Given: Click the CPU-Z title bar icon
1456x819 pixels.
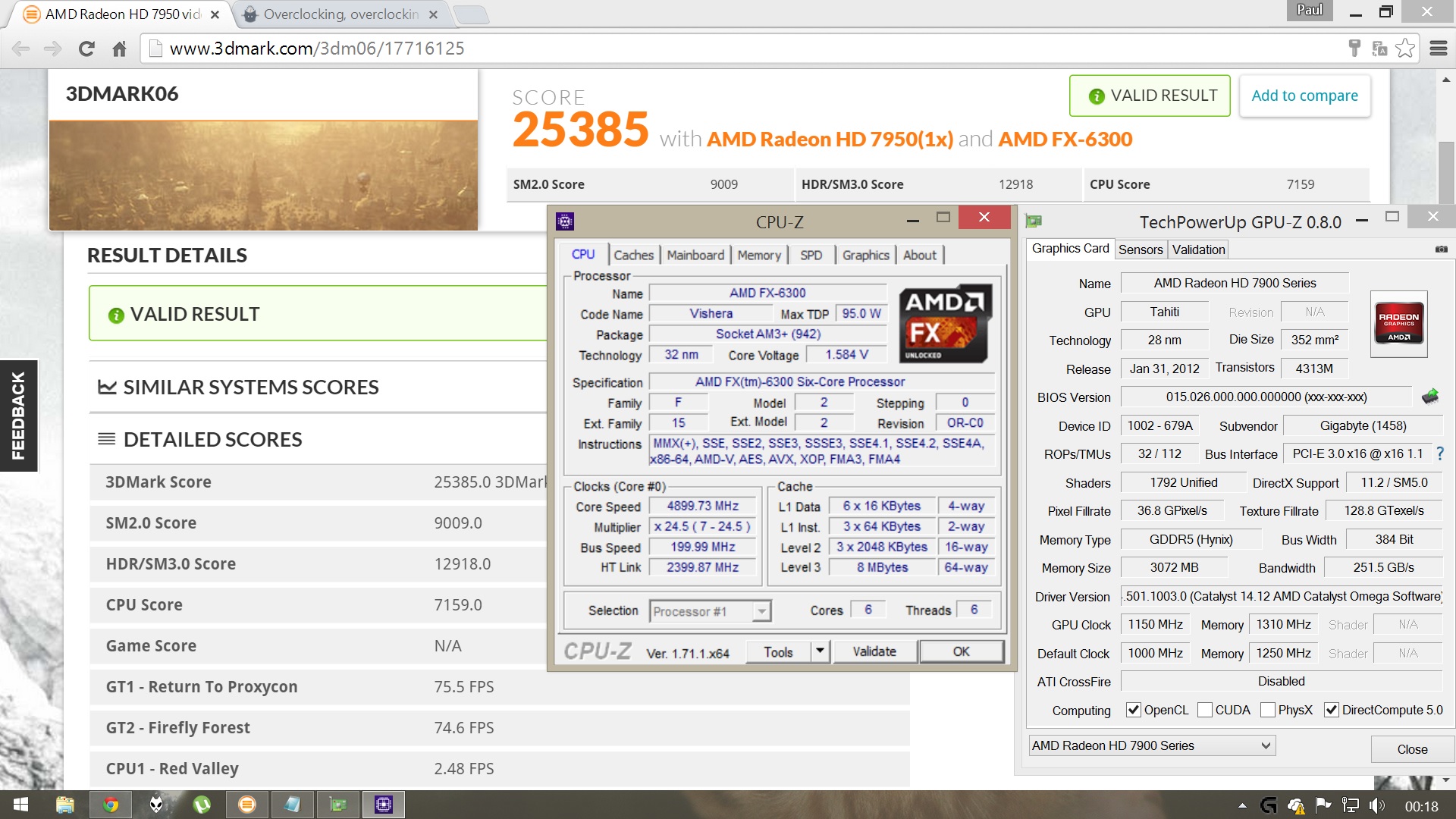Looking at the screenshot, I should (x=565, y=221).
